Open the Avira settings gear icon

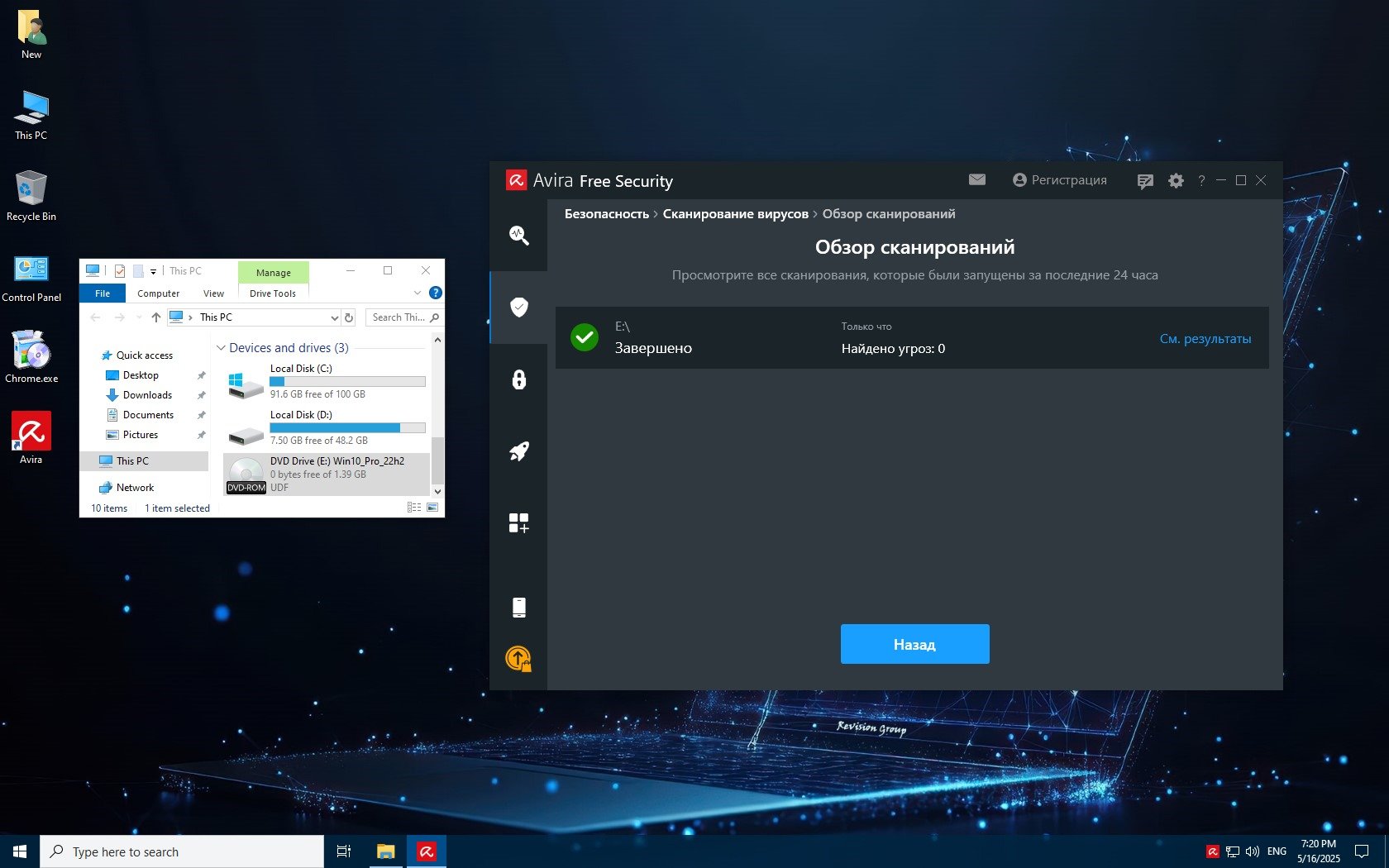pos(1176,180)
